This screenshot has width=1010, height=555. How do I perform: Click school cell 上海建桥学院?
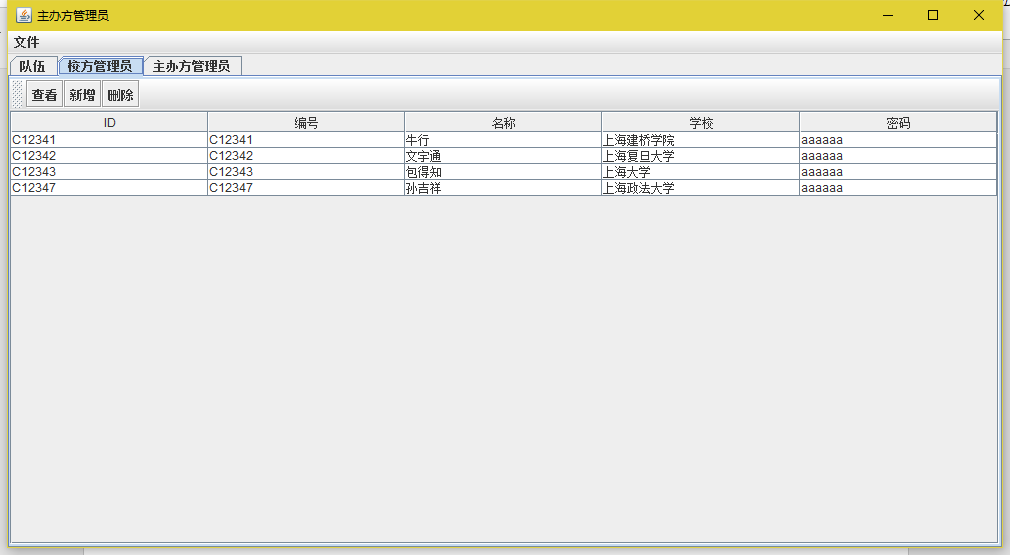[701, 140]
